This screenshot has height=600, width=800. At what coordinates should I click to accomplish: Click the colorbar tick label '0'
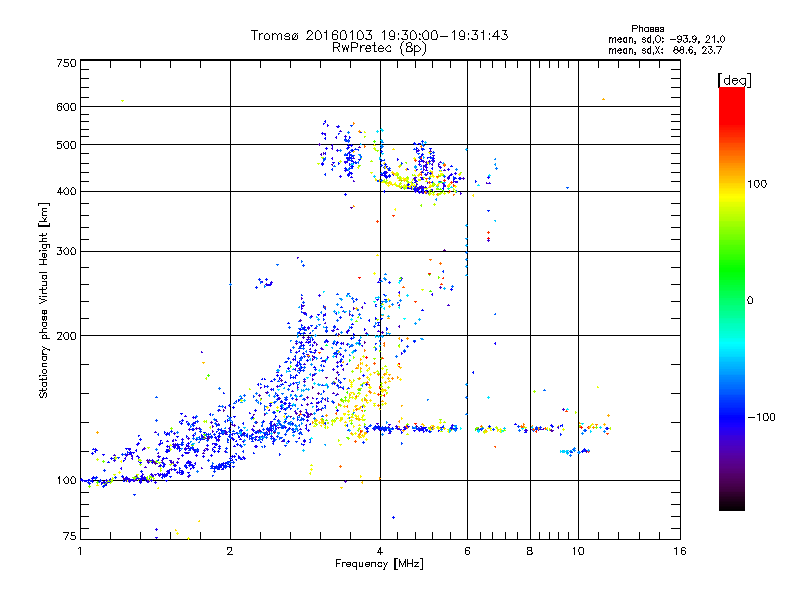point(750,301)
